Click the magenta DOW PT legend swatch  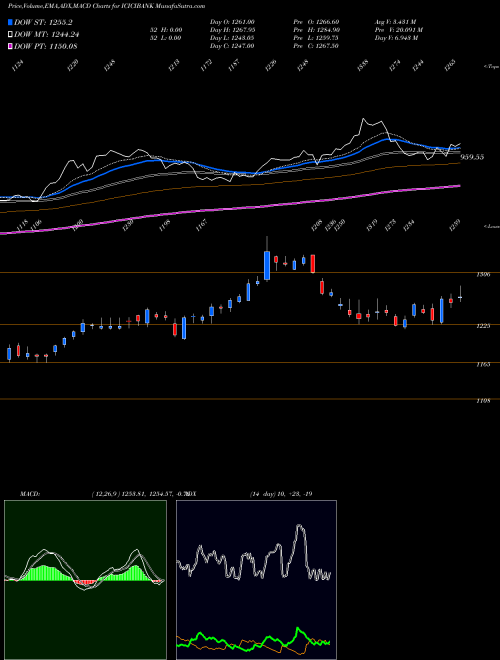11,47
